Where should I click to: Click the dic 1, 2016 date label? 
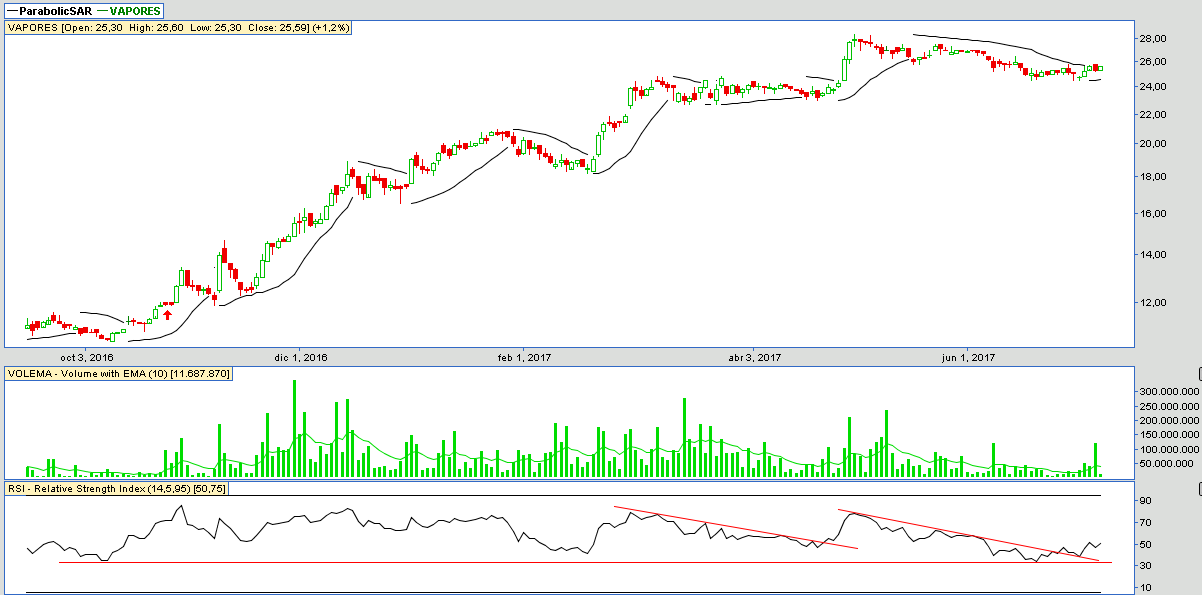coord(301,357)
